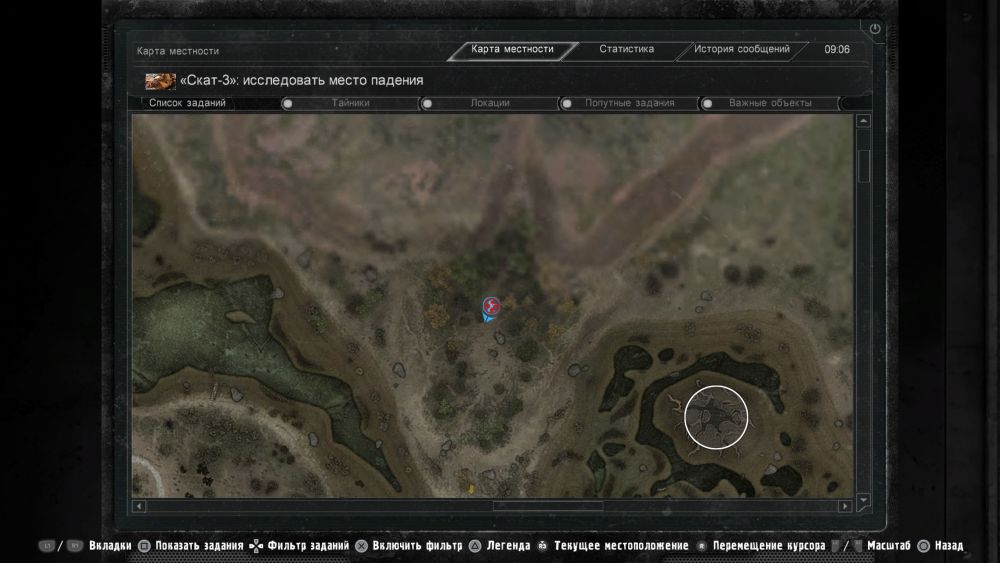Open the Карта местности tab

pos(512,50)
